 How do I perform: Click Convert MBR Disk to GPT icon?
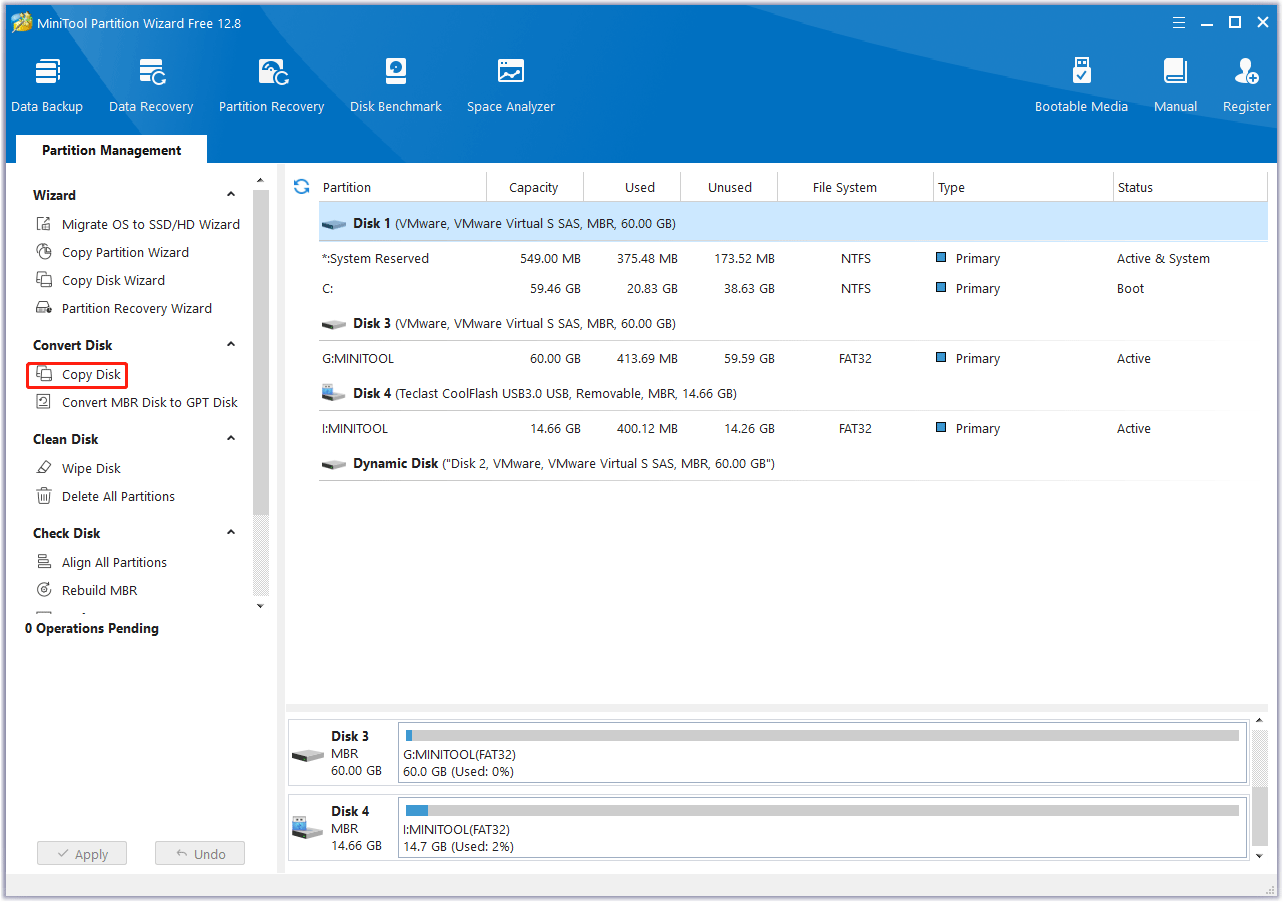pyautogui.click(x=44, y=402)
